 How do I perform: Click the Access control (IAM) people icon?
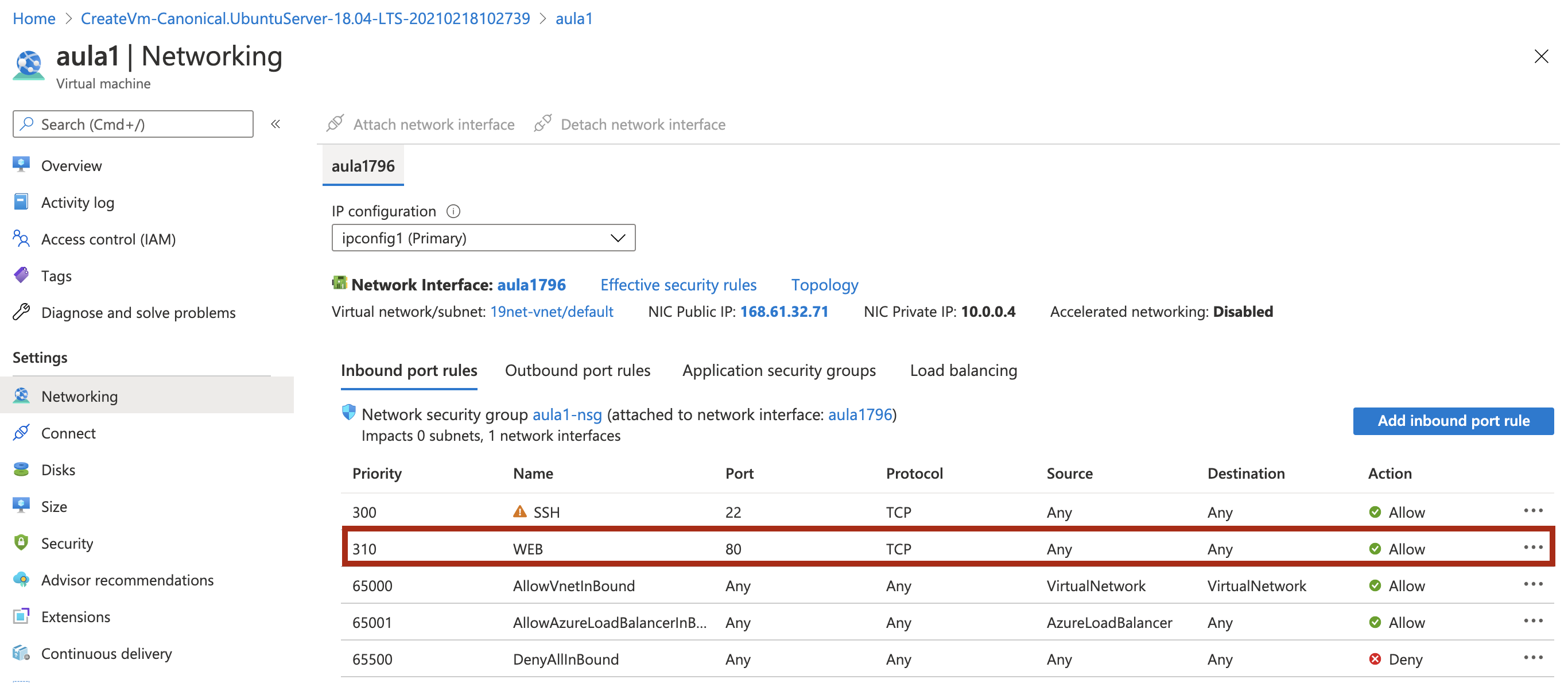(21, 239)
